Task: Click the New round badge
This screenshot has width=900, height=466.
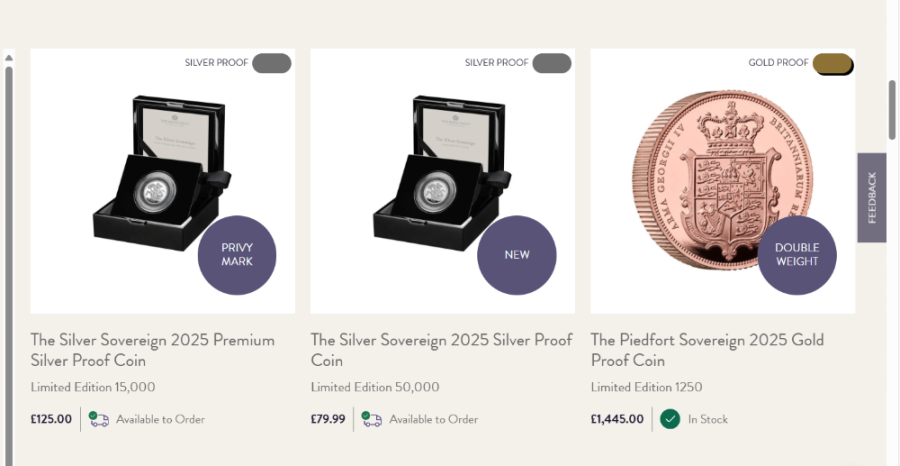Action: (517, 255)
